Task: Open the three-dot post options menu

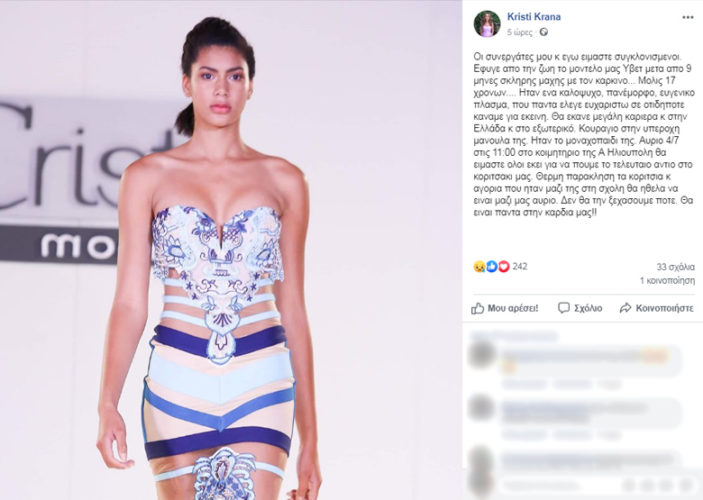Action: point(688,17)
